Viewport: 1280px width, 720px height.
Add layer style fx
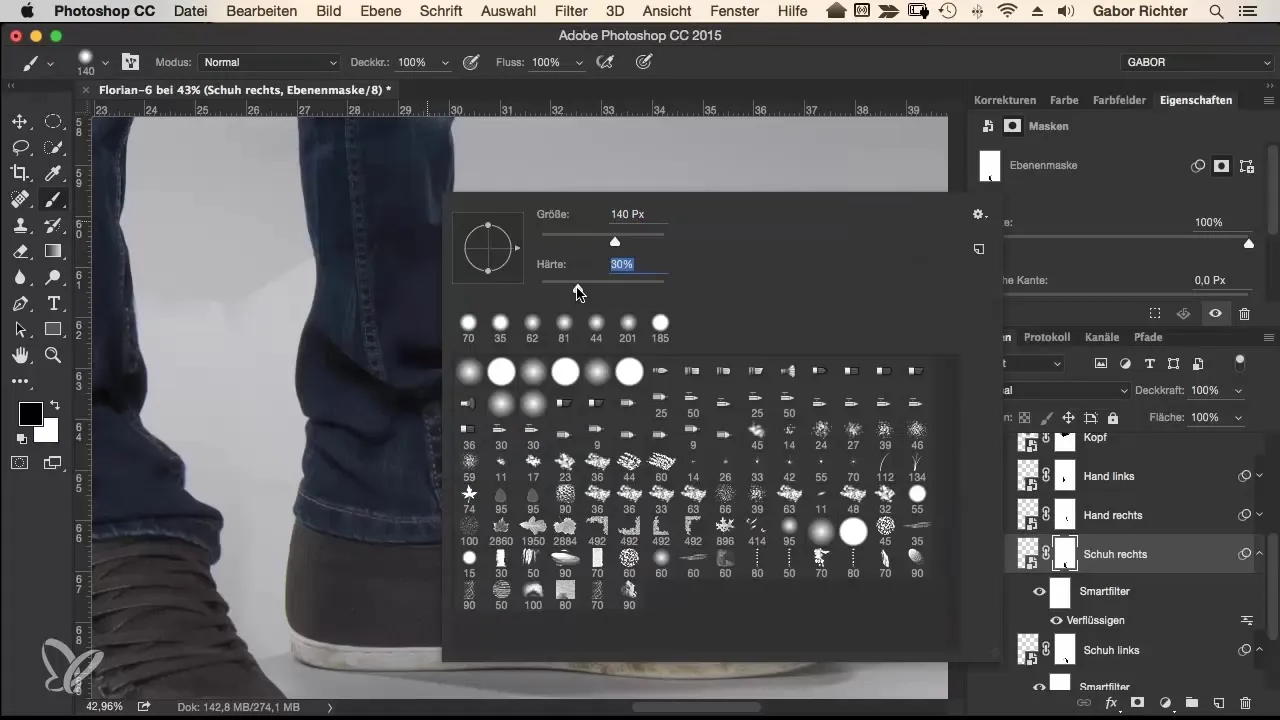point(1110,704)
